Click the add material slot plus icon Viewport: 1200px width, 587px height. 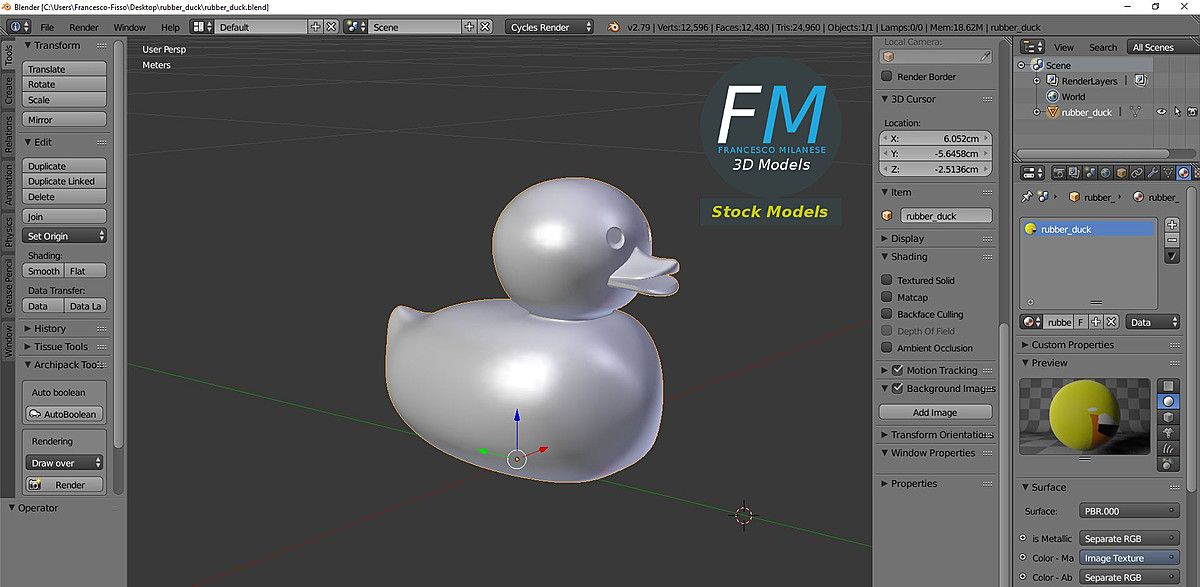pos(1172,224)
